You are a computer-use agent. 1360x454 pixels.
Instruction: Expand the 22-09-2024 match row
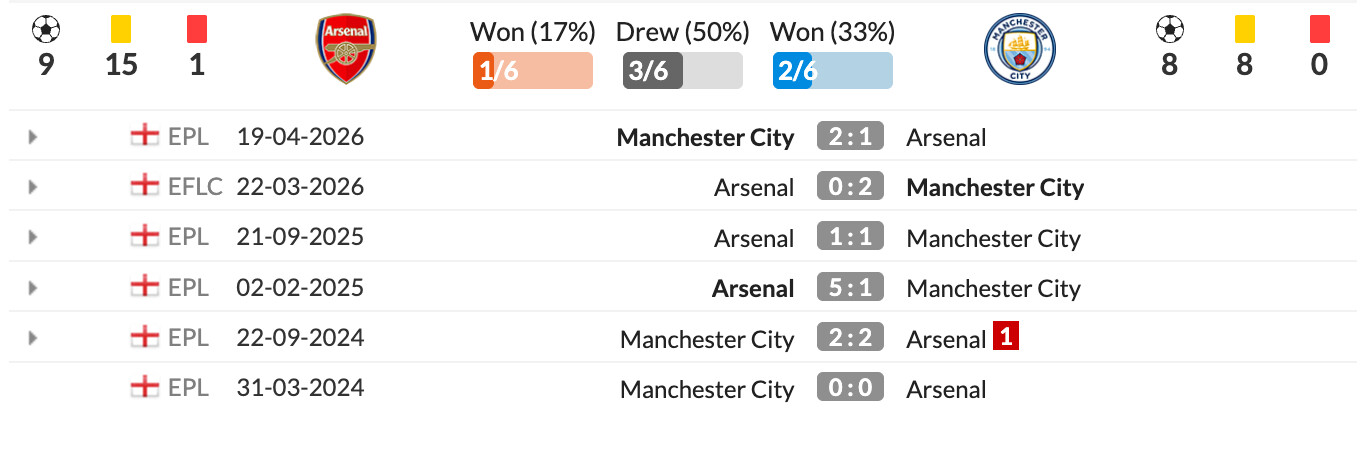(33, 338)
